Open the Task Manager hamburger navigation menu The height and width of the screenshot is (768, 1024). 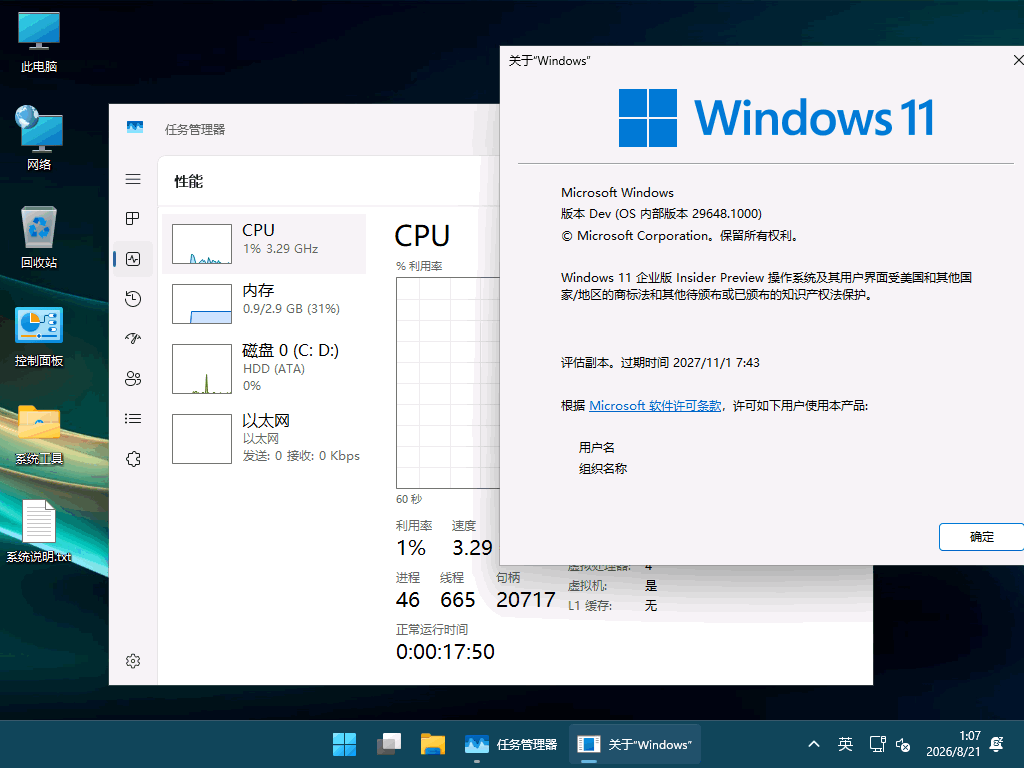(133, 179)
